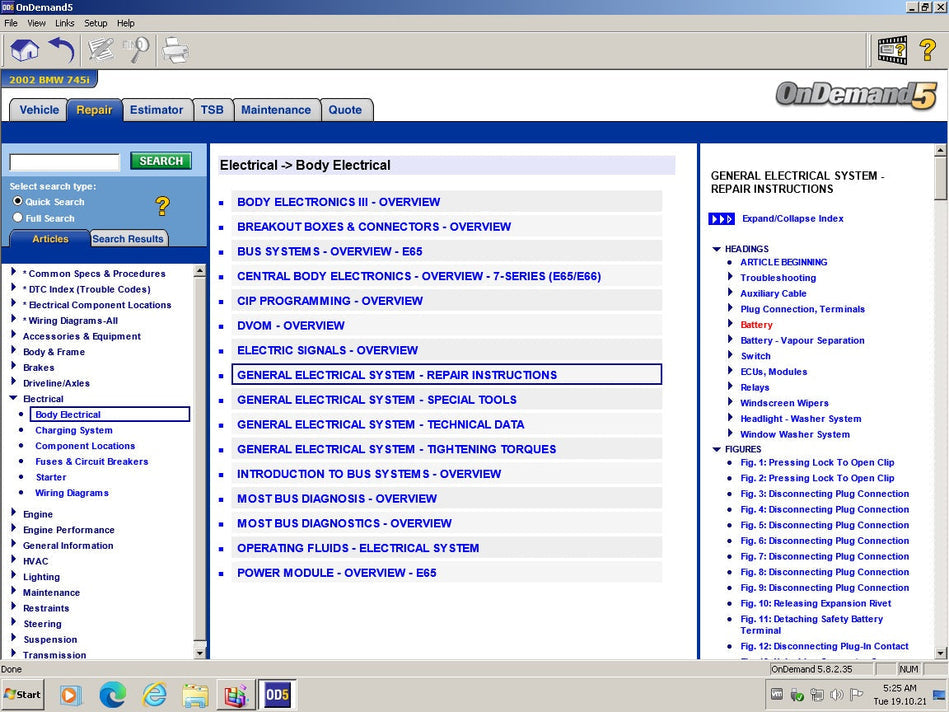The width and height of the screenshot is (949, 712).
Task: Expand the Engine category in tree
Action: (14, 514)
